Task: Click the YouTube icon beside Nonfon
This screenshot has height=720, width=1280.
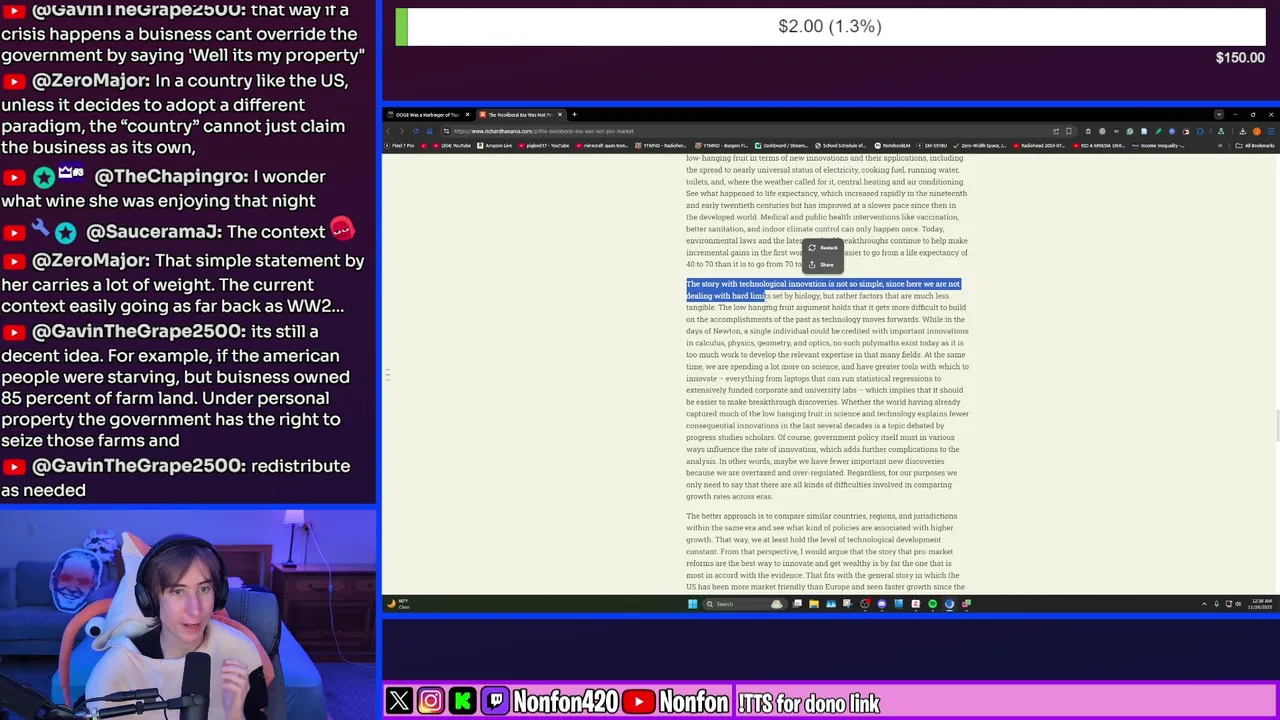Action: [x=639, y=702]
